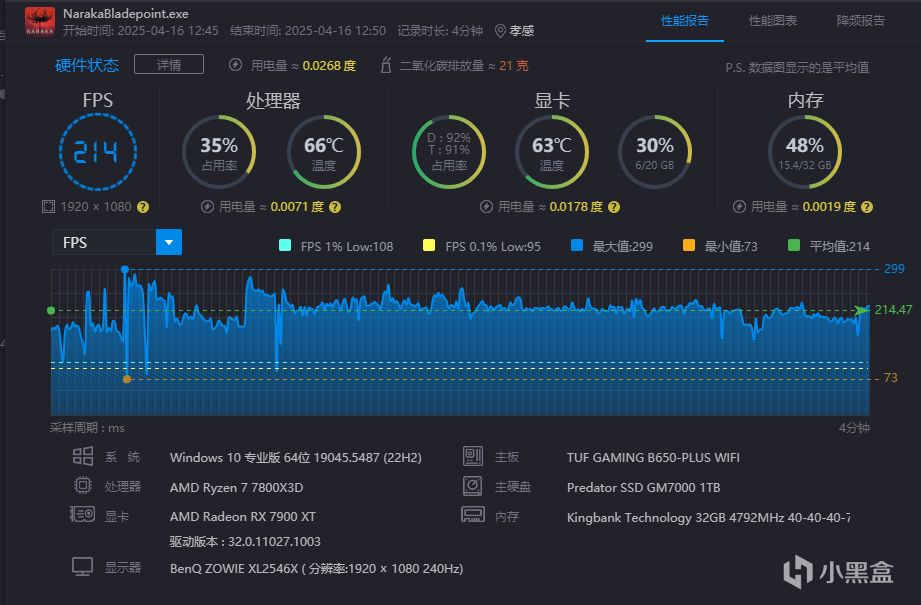Select Predator SSD GM7000 1TB text
Image resolution: width=921 pixels, height=605 pixels.
coord(643,488)
